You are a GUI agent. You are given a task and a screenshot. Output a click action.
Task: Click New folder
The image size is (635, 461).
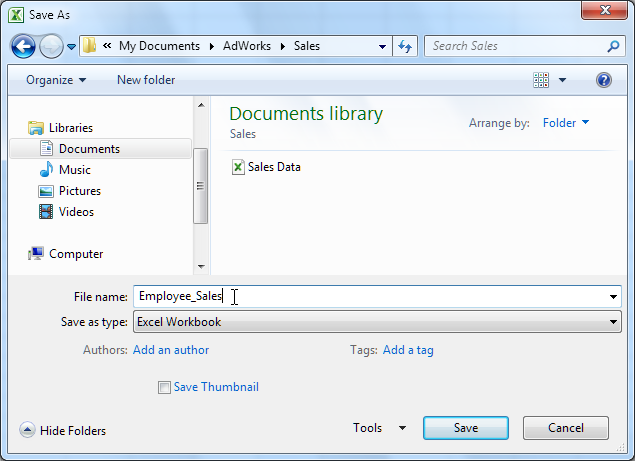[x=146, y=80]
